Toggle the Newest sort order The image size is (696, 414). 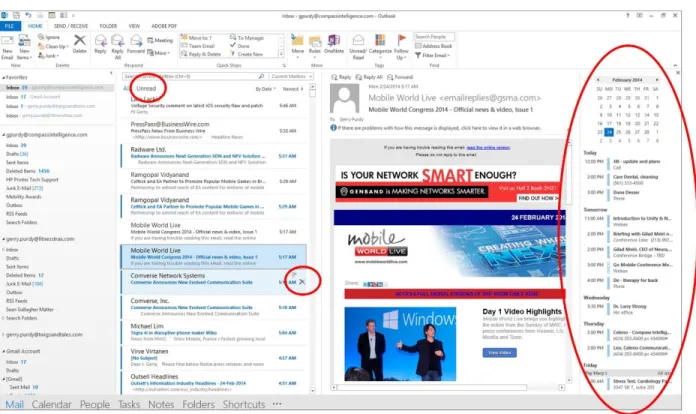[x=293, y=89]
